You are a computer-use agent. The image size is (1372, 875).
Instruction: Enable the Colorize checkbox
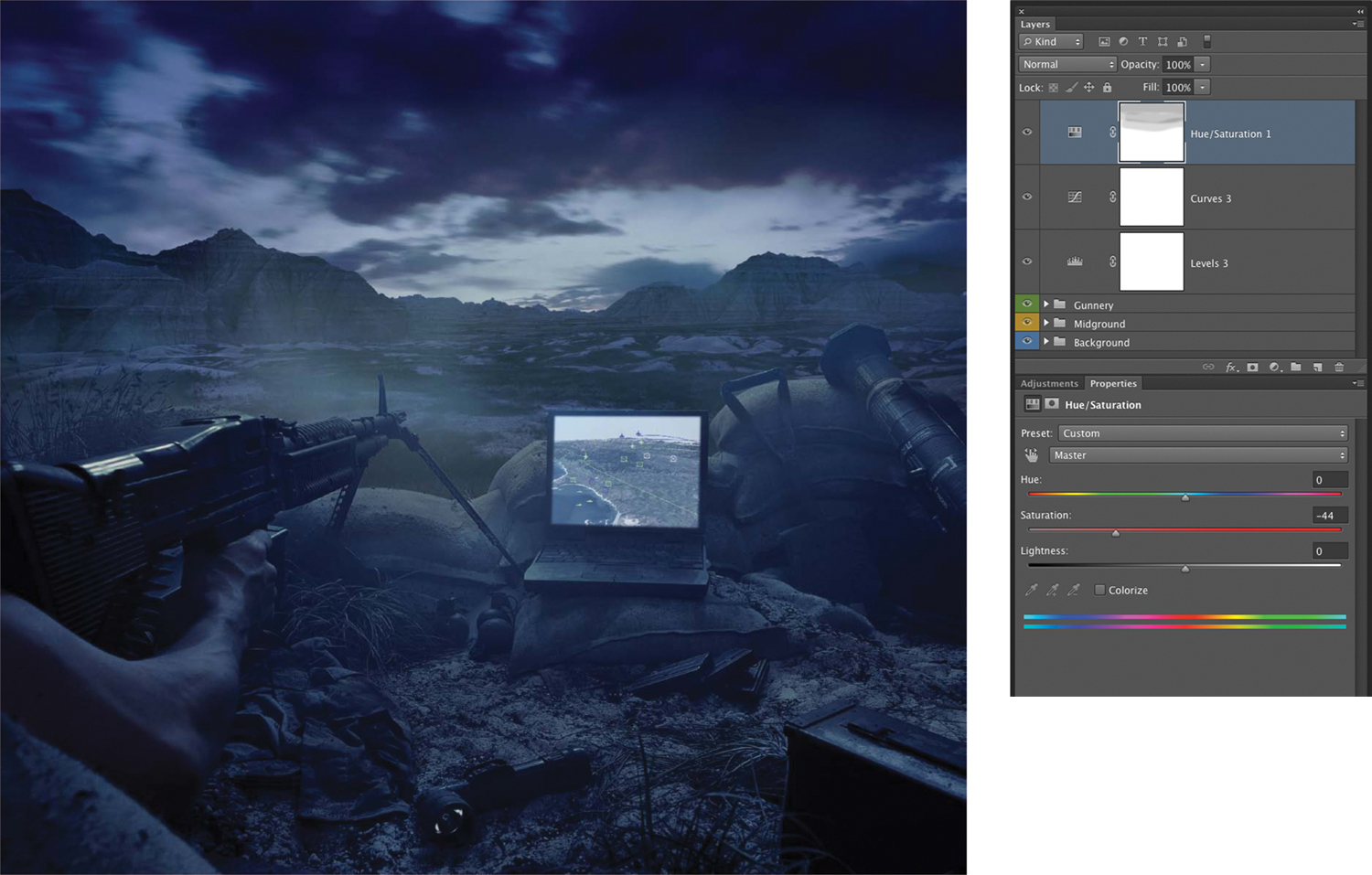[x=1100, y=591]
